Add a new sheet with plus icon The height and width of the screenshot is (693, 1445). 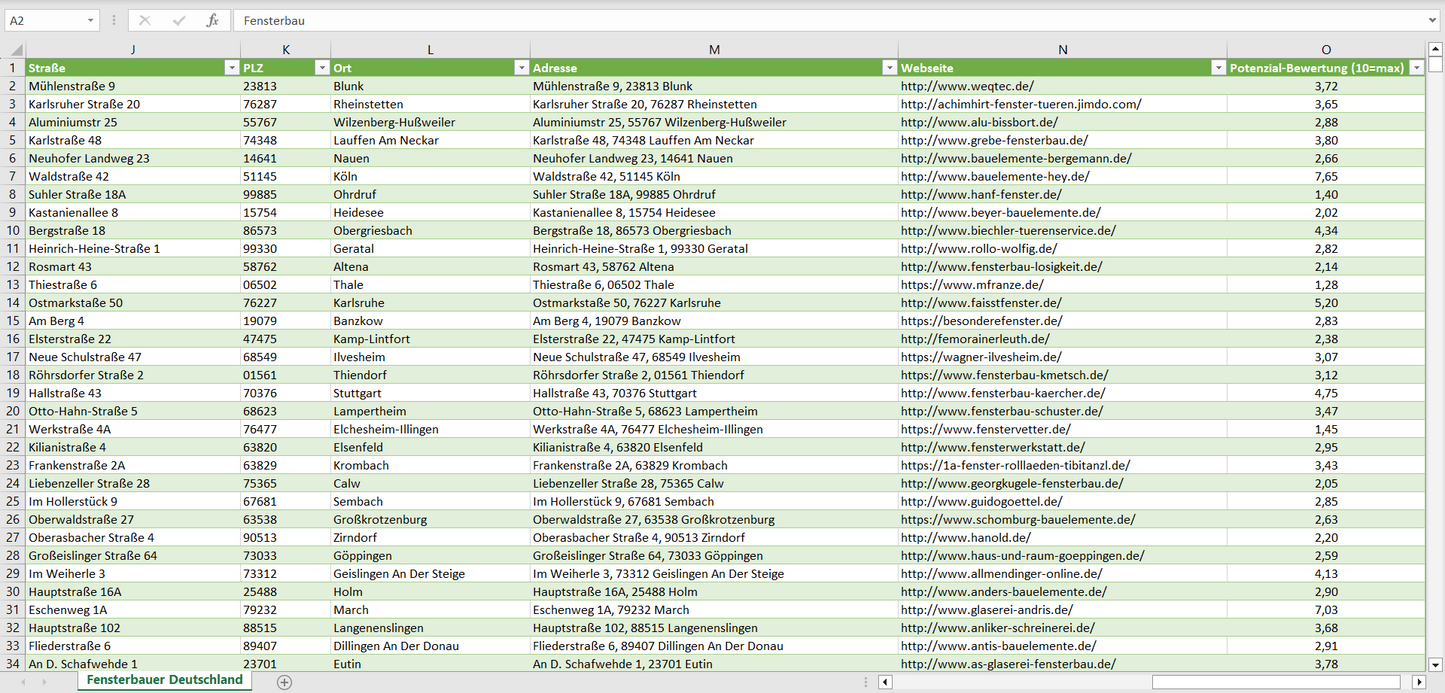(284, 682)
